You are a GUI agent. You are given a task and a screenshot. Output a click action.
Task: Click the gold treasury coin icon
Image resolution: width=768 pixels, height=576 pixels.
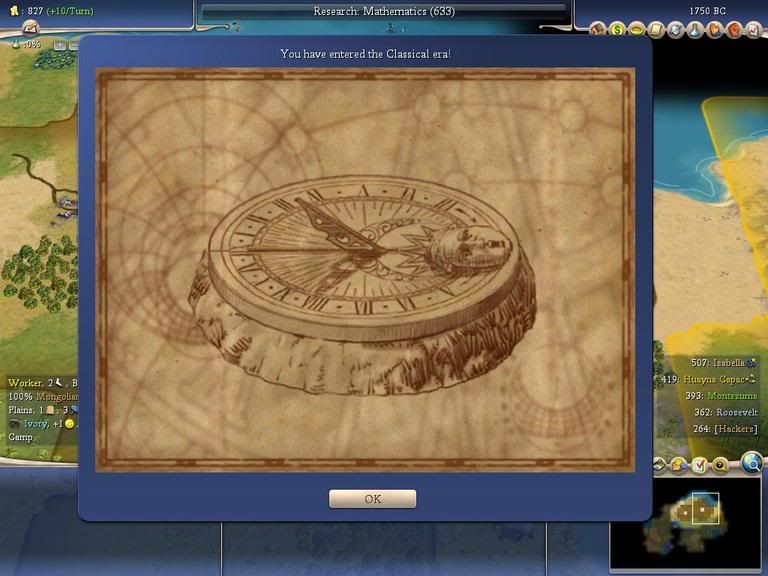(x=14, y=10)
